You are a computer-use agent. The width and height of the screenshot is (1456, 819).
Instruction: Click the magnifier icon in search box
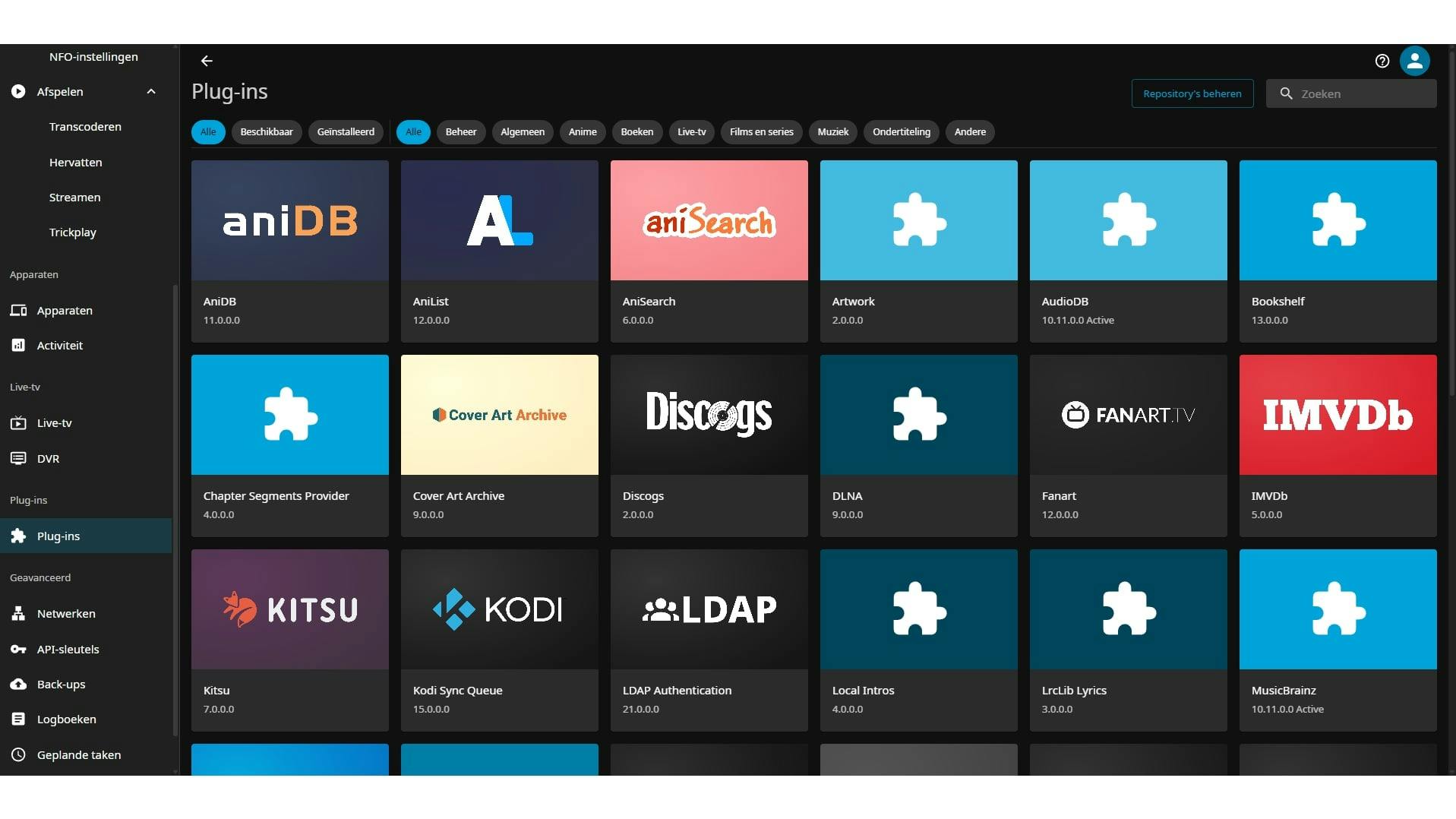click(x=1286, y=93)
